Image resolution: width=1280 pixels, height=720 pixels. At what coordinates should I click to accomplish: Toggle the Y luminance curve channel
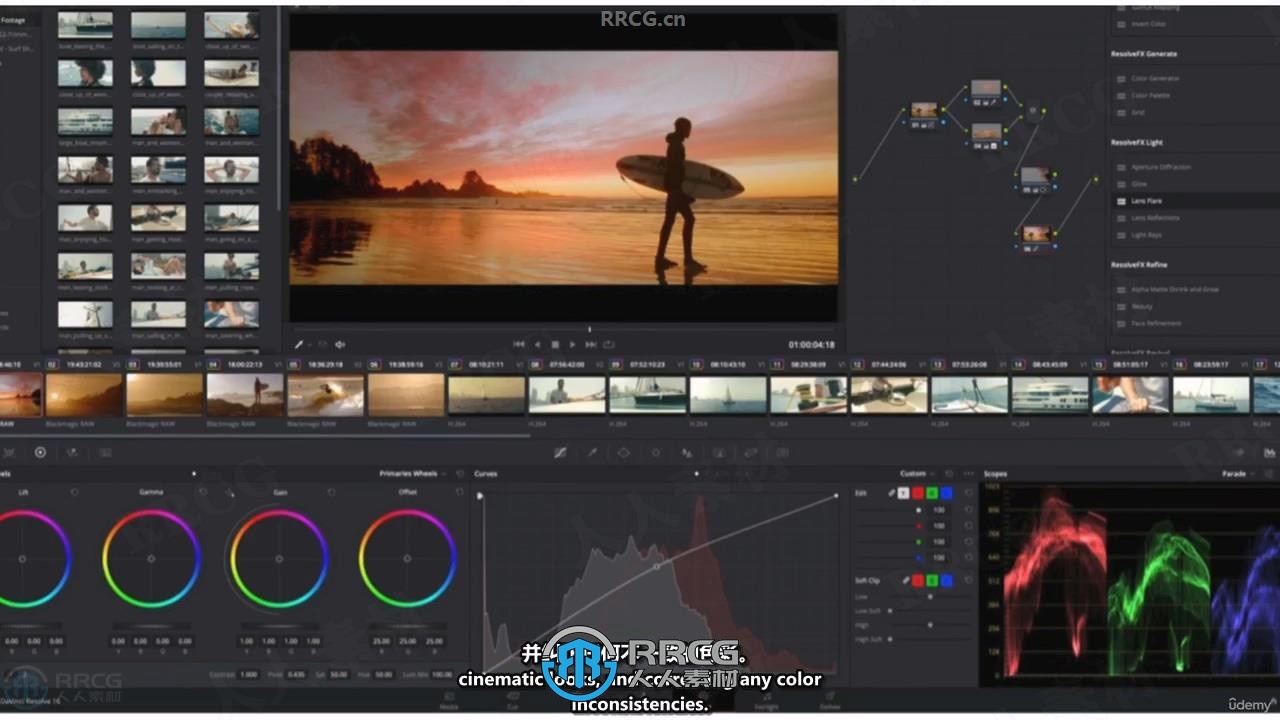(903, 492)
